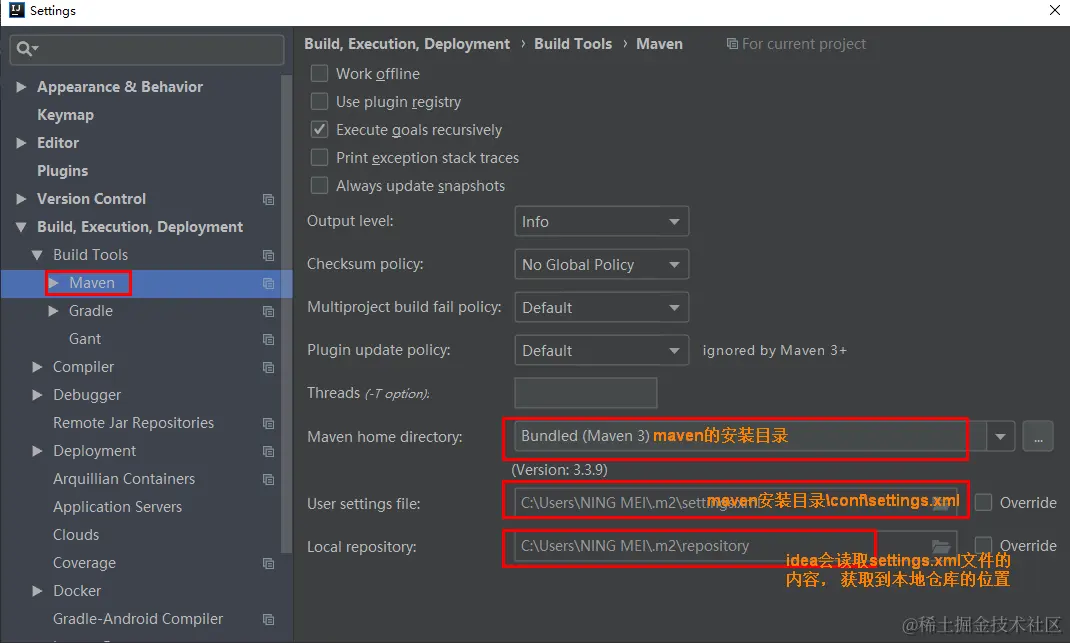The height and width of the screenshot is (643, 1070).
Task: Enable Print exception stack traces
Action: (x=319, y=157)
